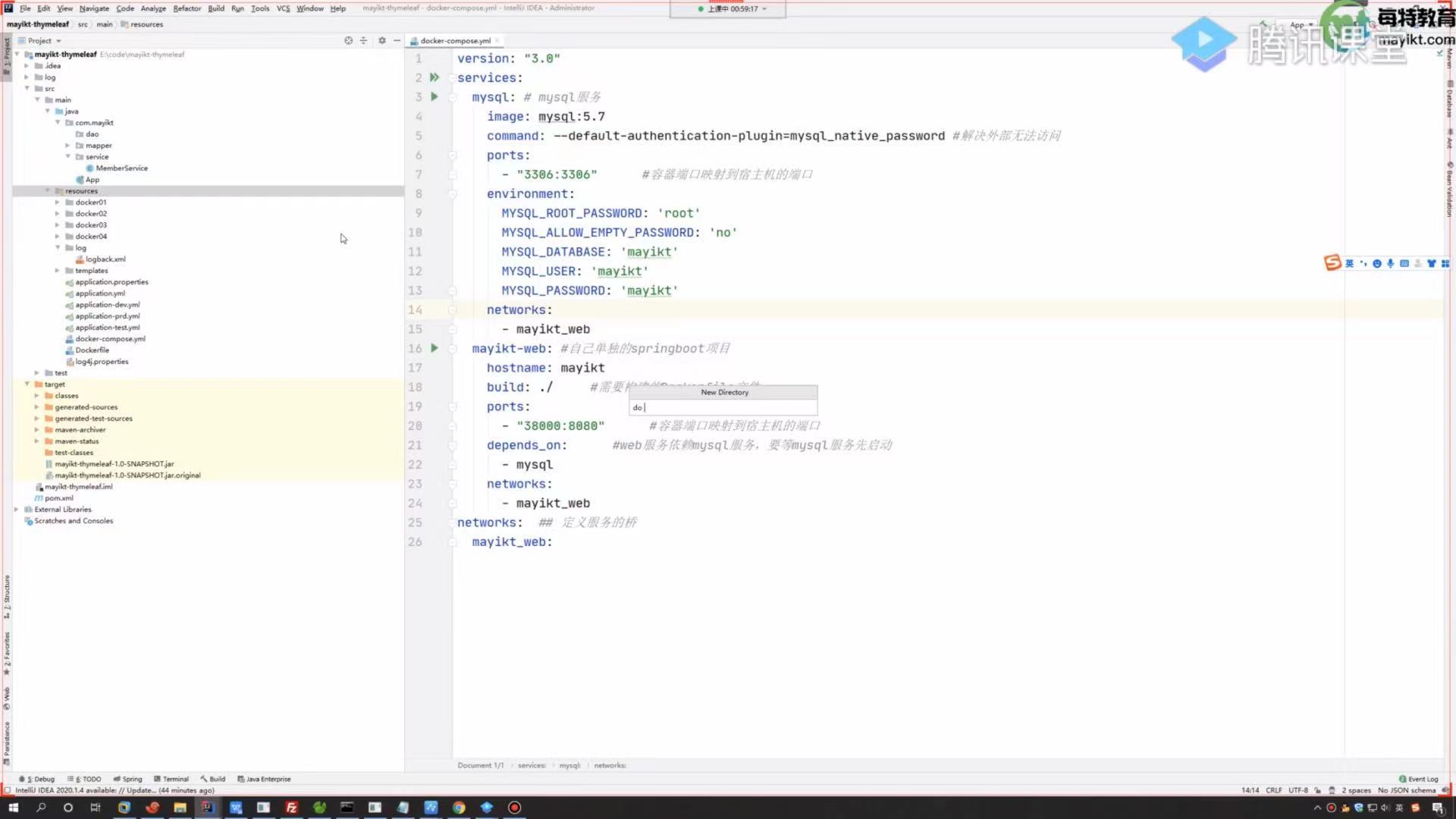
Task: Select the docker-compose.yml editor tab
Action: [455, 41]
